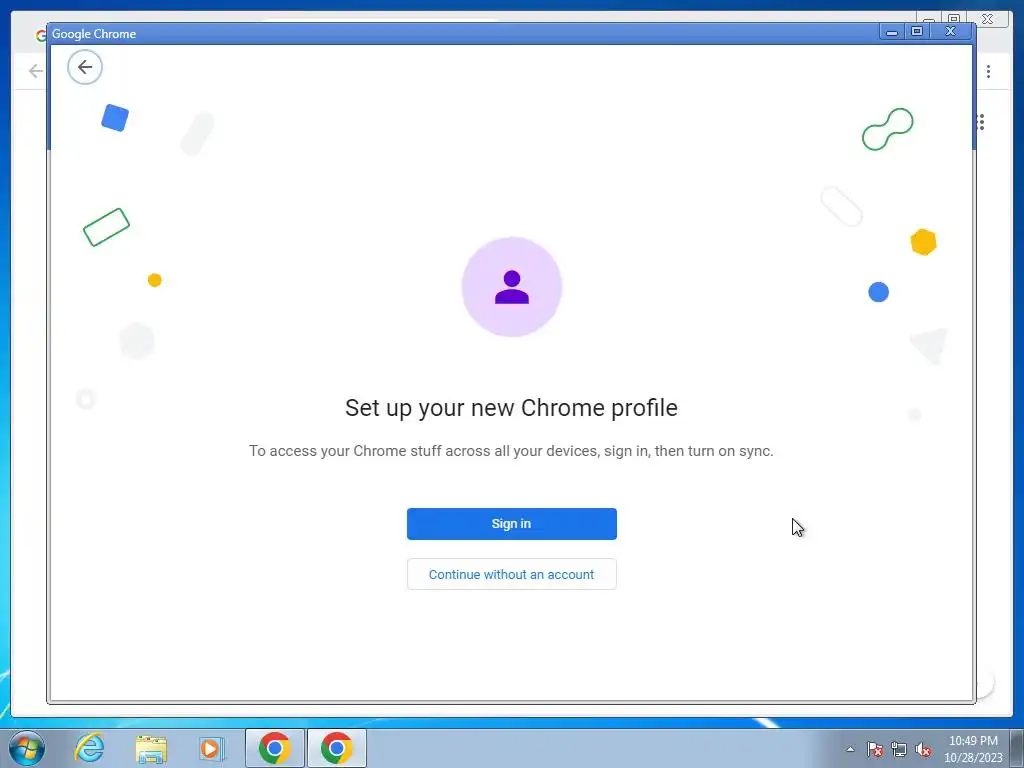Click the Google Chrome title bar text
1024x768 pixels.
[x=94, y=34]
